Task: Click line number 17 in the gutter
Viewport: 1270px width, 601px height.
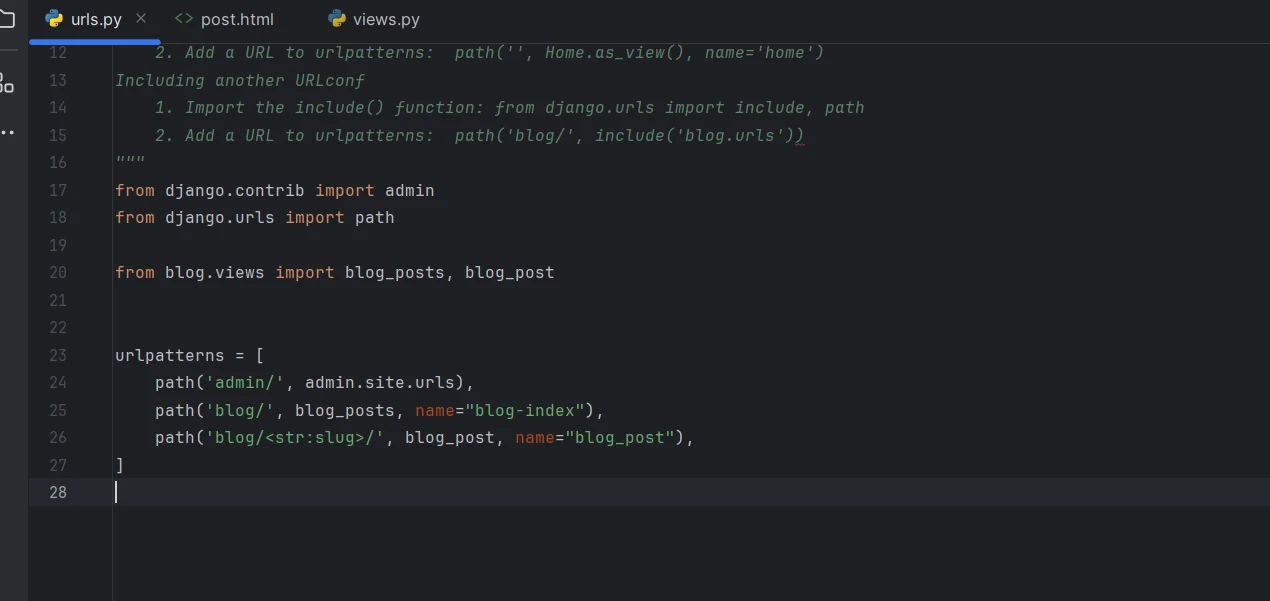Action: 57,190
